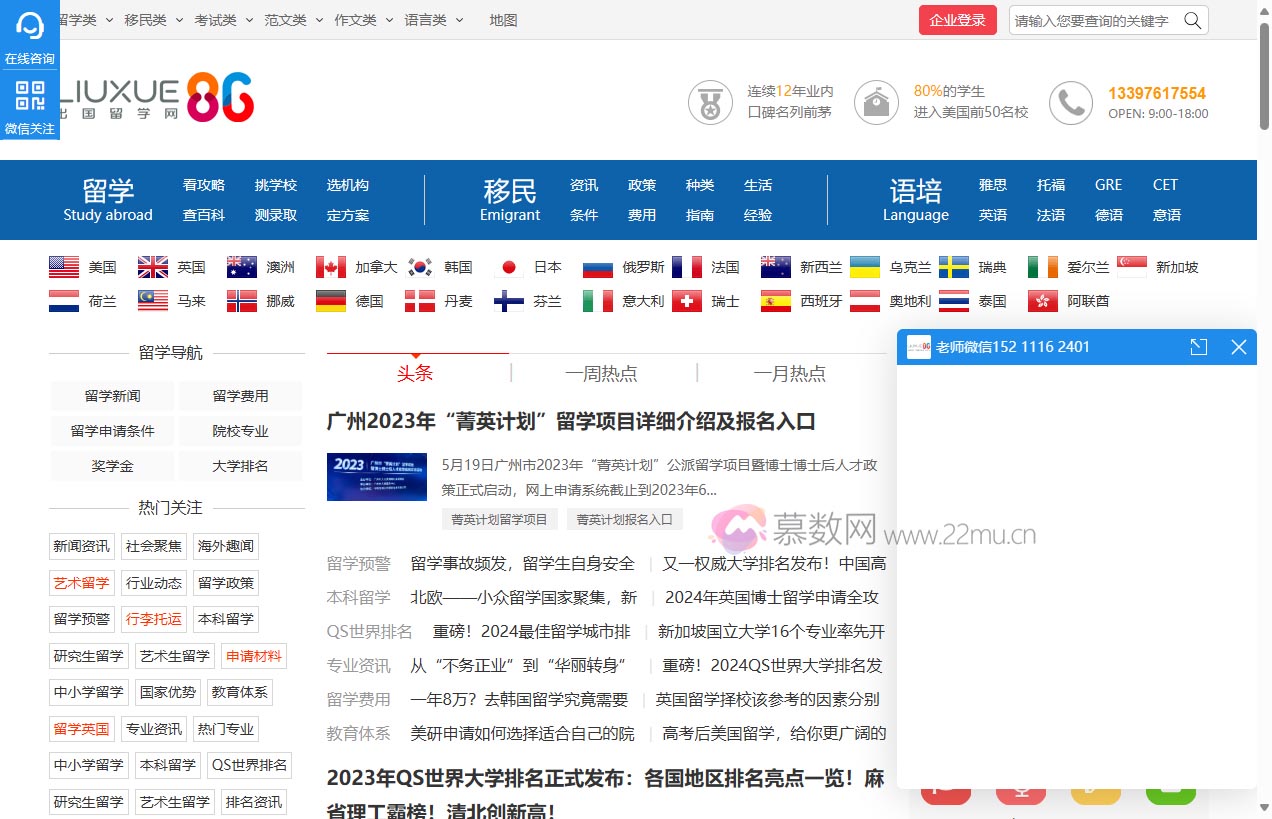Click the school icon beside 80%的学生
Viewport: 1272px width, 819px height.
point(876,101)
